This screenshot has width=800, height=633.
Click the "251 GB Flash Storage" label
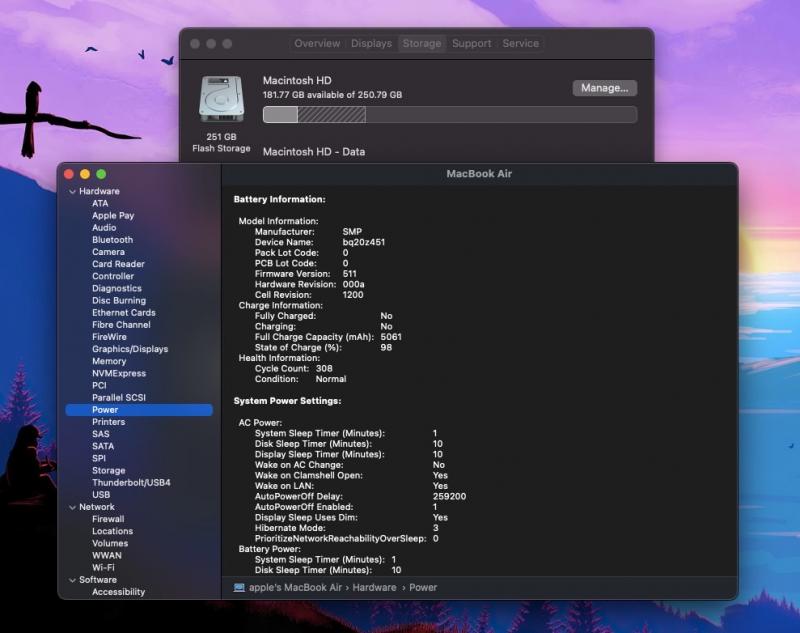221,143
